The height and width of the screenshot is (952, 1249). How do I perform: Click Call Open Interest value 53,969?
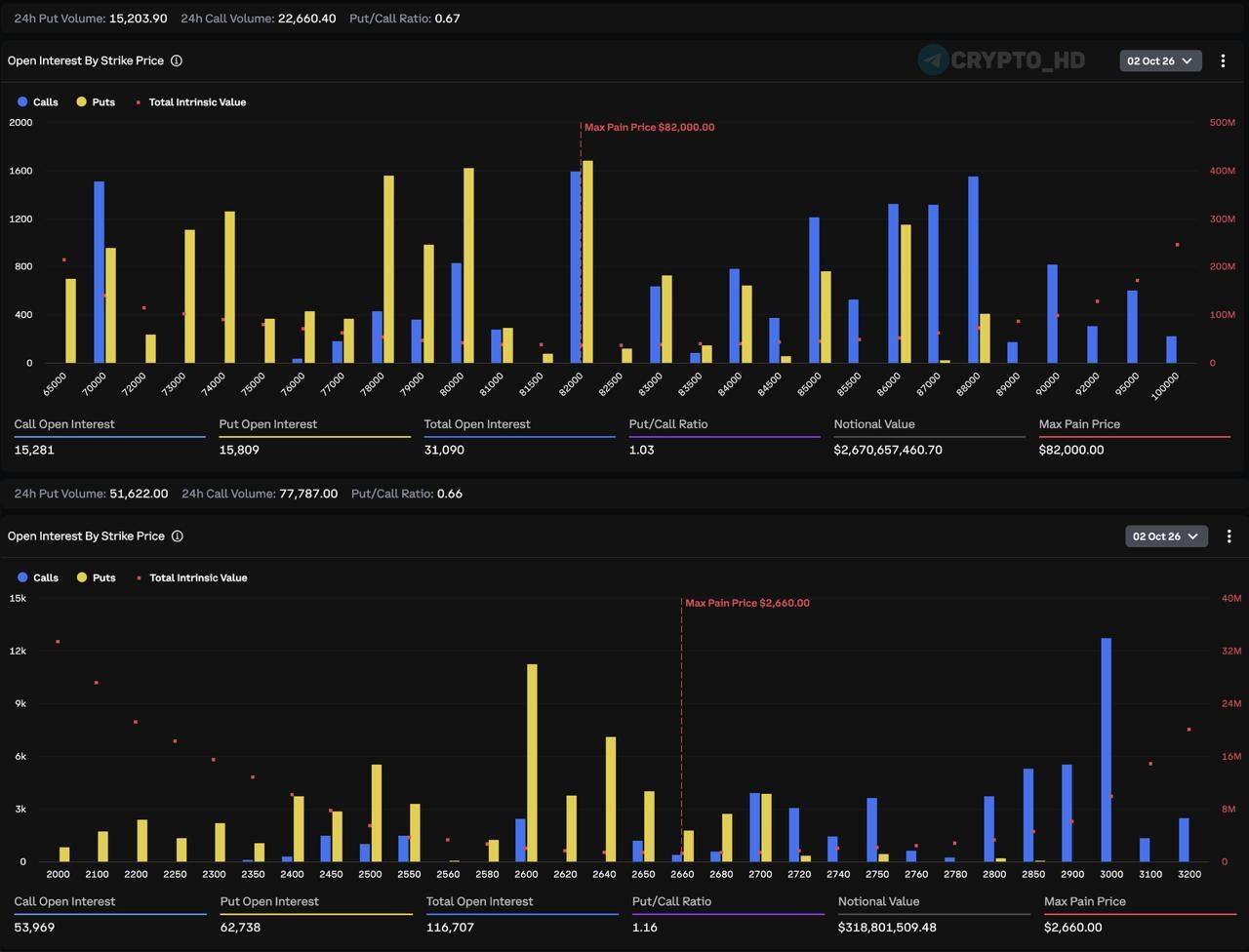[x=34, y=928]
